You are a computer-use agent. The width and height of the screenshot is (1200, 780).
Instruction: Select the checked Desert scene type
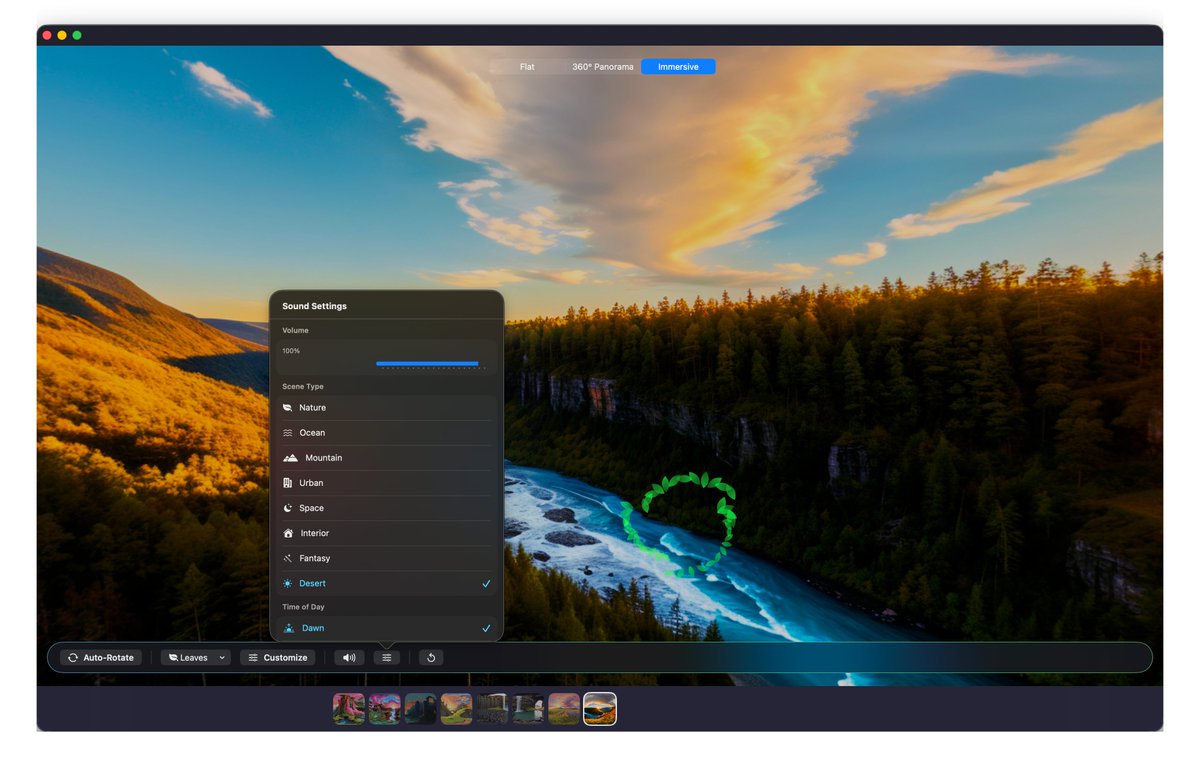coord(387,583)
